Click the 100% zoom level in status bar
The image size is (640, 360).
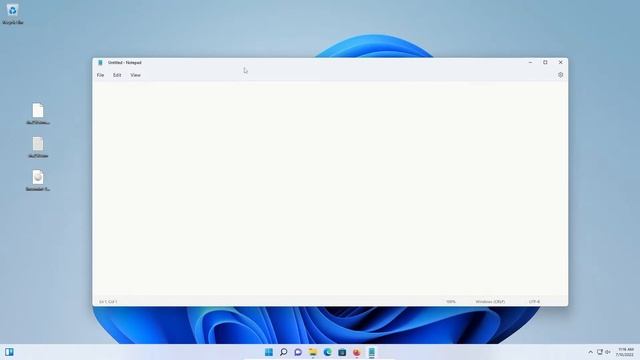(451, 302)
